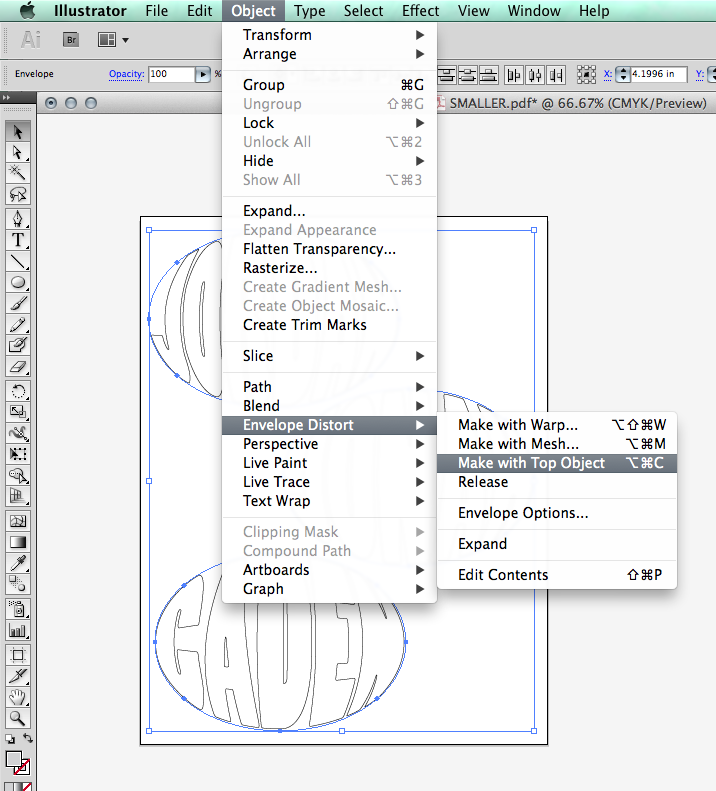Expand the Arrange submenu
The image size is (716, 791).
click(x=329, y=54)
